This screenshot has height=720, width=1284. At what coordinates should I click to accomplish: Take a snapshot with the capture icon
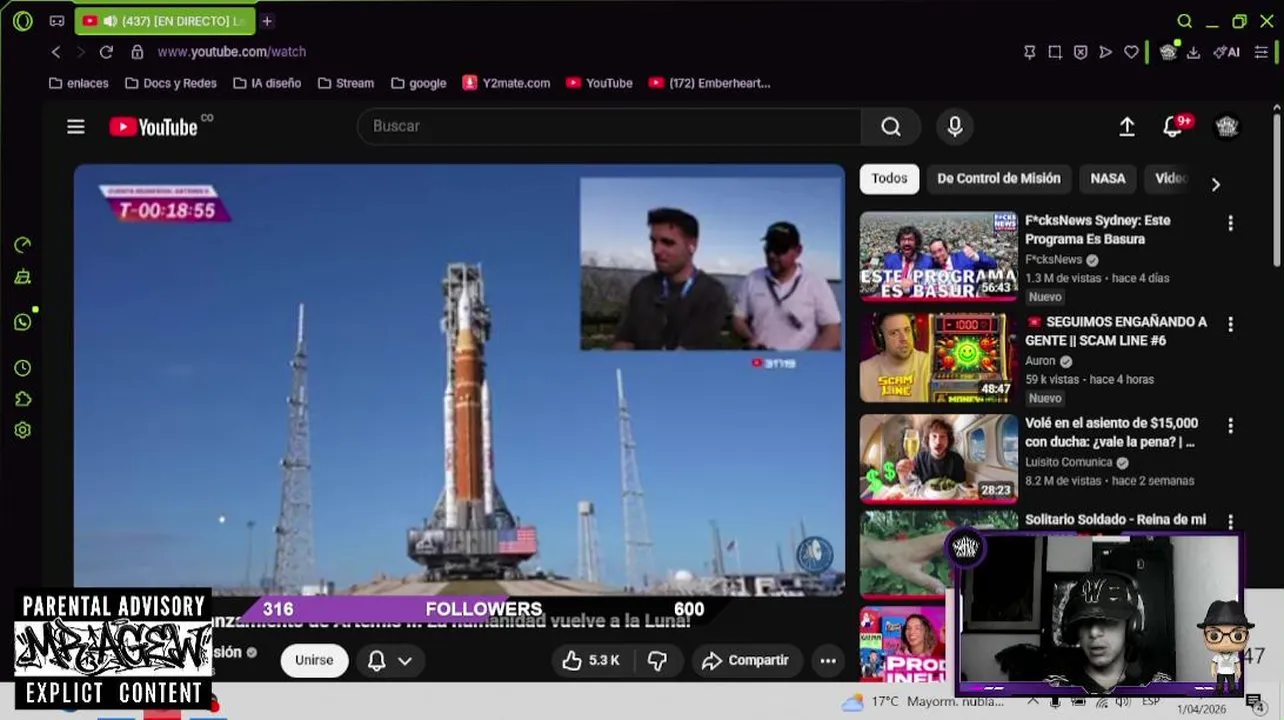point(1055,52)
